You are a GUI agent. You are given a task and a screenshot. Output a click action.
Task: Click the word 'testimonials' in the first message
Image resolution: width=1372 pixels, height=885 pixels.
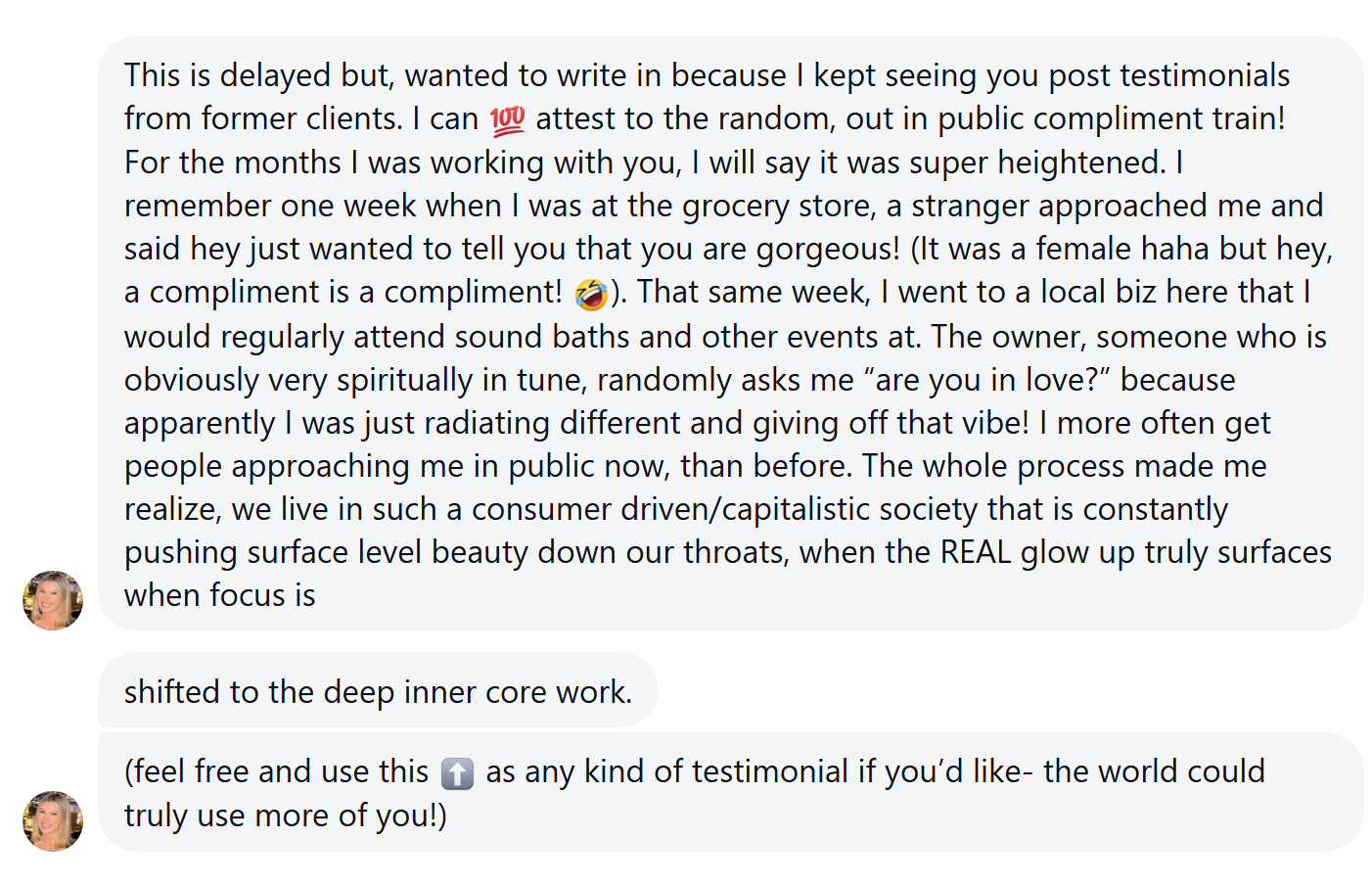[x=1205, y=75]
